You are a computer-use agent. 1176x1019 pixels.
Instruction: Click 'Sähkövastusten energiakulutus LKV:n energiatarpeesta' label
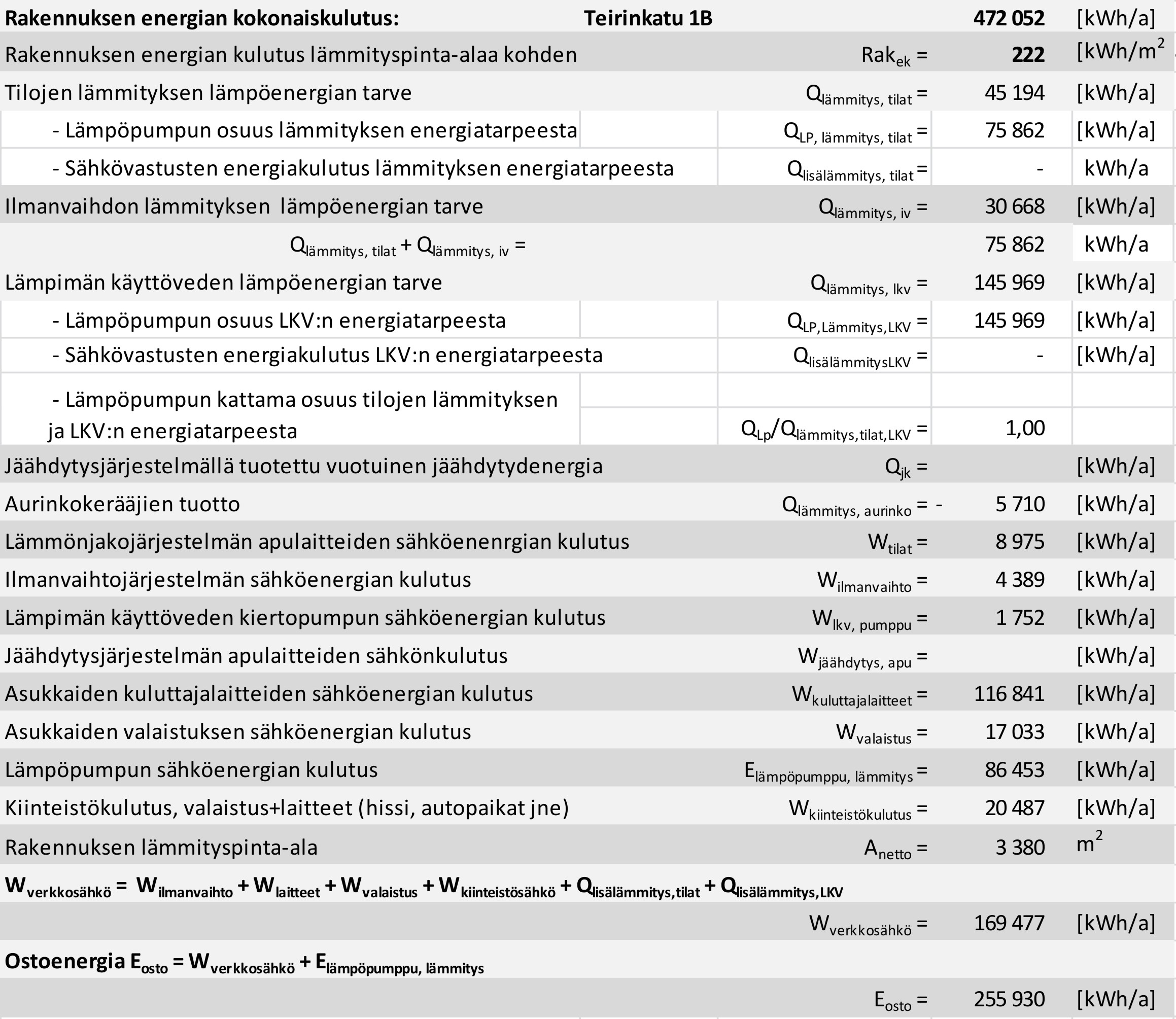tap(328, 355)
